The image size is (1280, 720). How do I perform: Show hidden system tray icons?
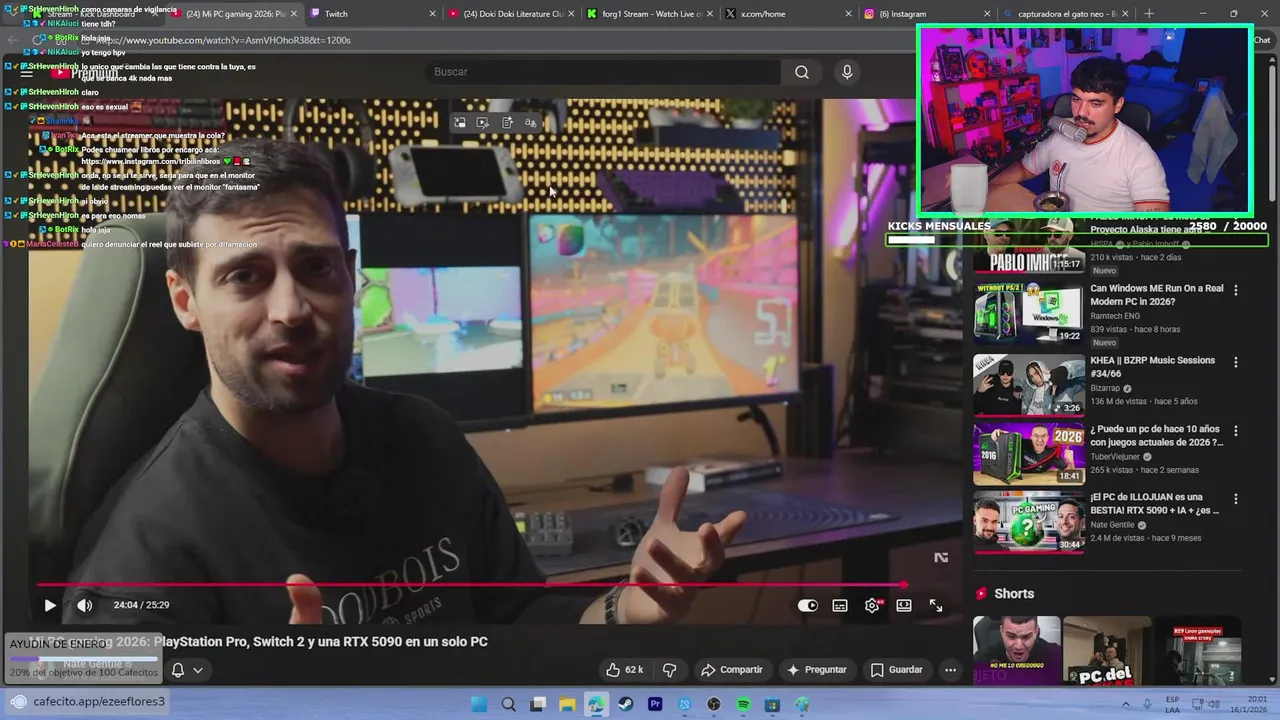1126,704
